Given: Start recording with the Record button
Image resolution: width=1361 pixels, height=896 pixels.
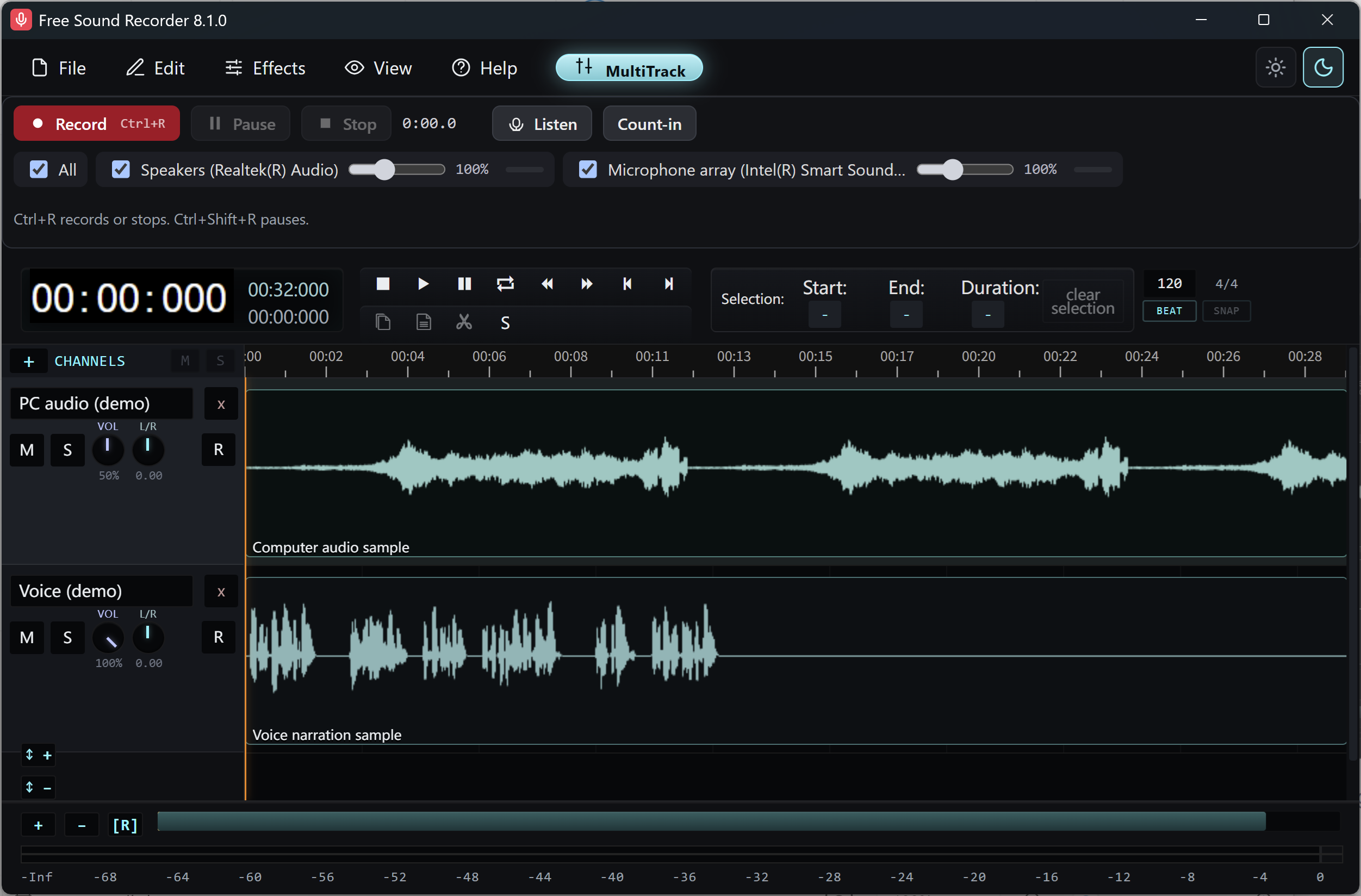Looking at the screenshot, I should pyautogui.click(x=97, y=123).
